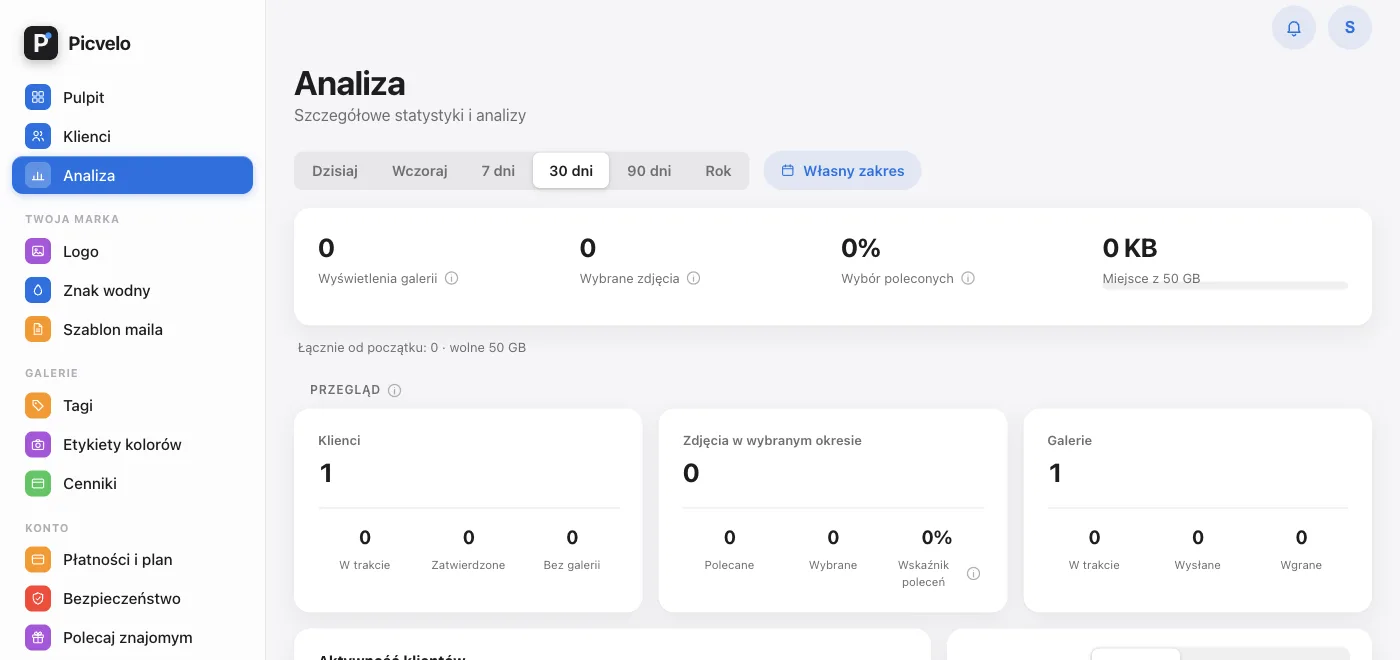Click the Picvelo logo icon

pyautogui.click(x=41, y=43)
